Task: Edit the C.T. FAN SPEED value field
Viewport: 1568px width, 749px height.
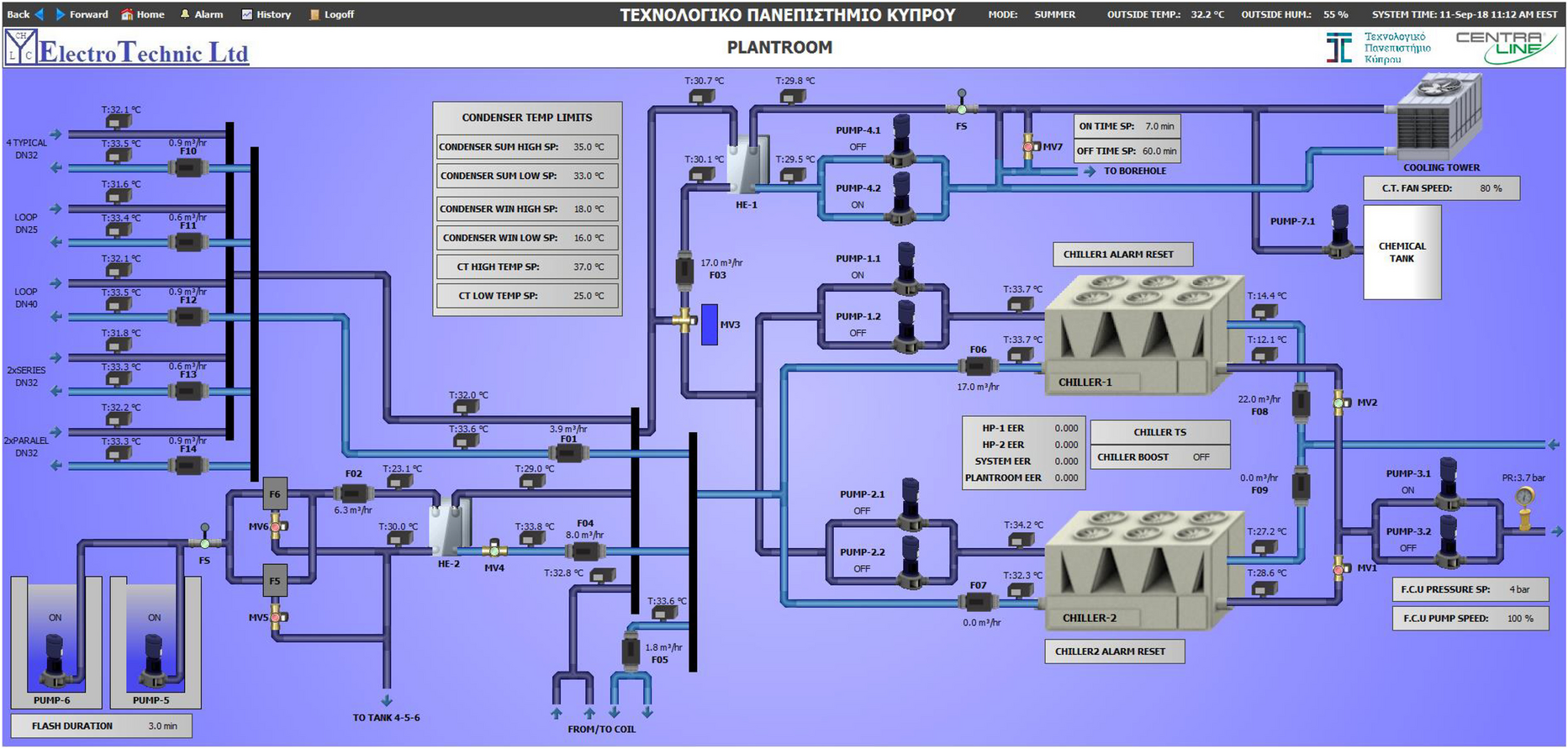Action: click(x=1490, y=188)
